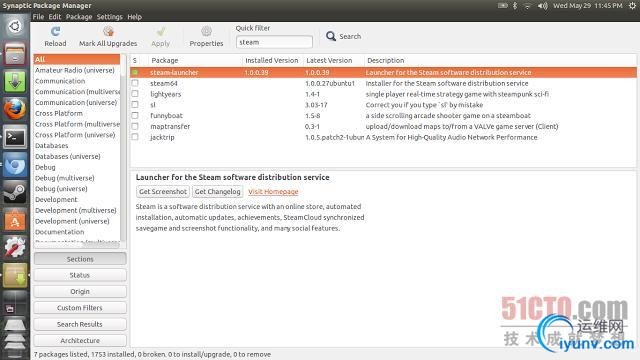This screenshot has width=640, height=360.
Task: Open the workspace switcher launcher icon
Action: point(15,302)
